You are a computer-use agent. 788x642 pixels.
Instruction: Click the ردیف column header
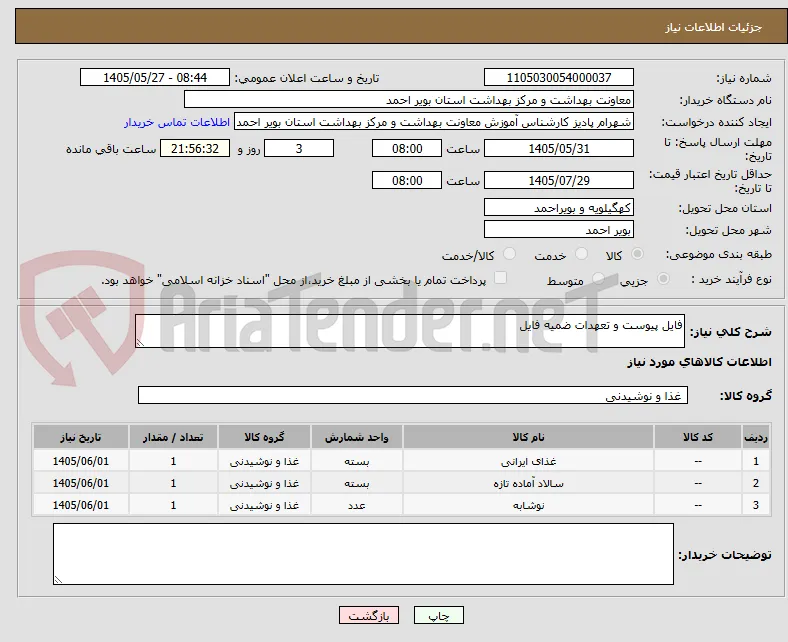pyautogui.click(x=755, y=437)
